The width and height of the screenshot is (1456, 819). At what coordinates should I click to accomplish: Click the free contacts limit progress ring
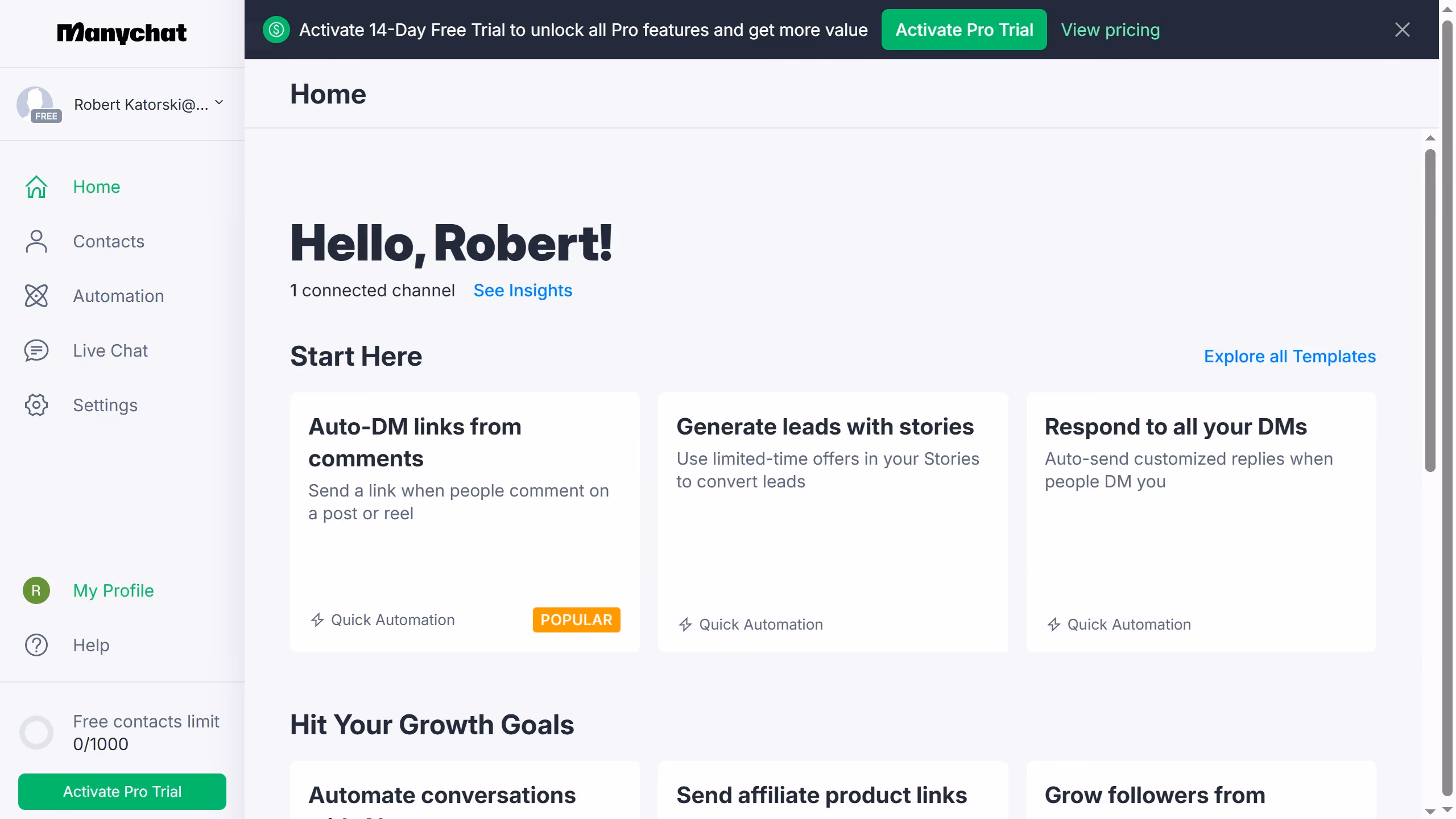[x=36, y=733]
